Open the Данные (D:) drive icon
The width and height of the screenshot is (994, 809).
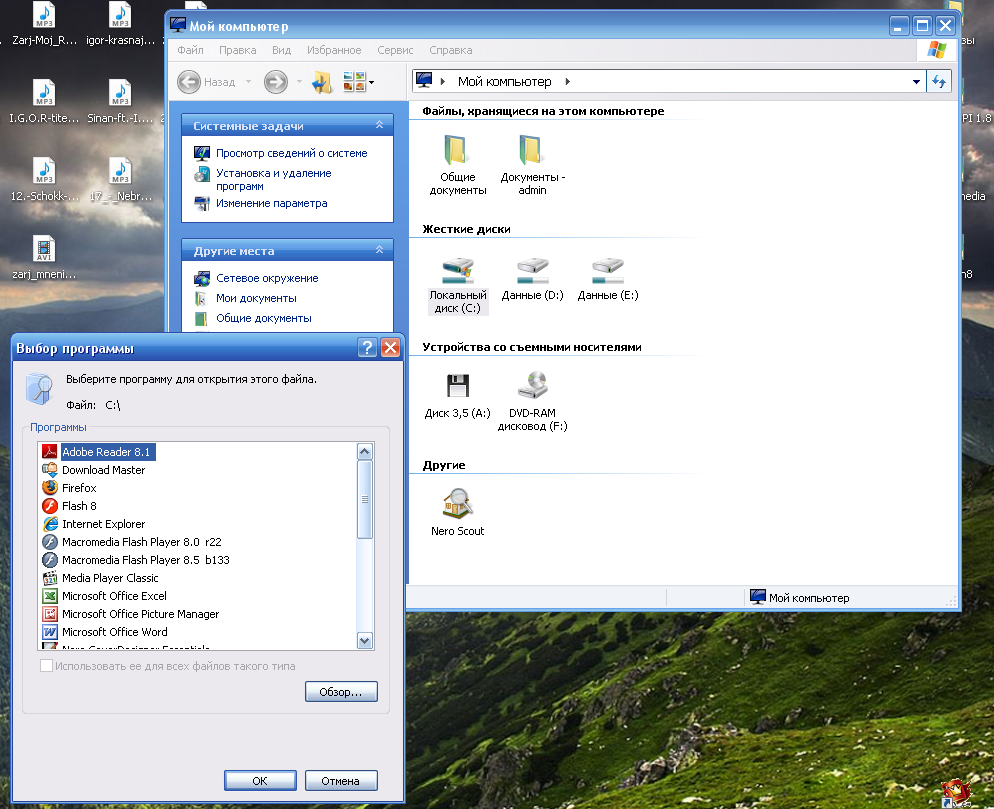coord(532,269)
